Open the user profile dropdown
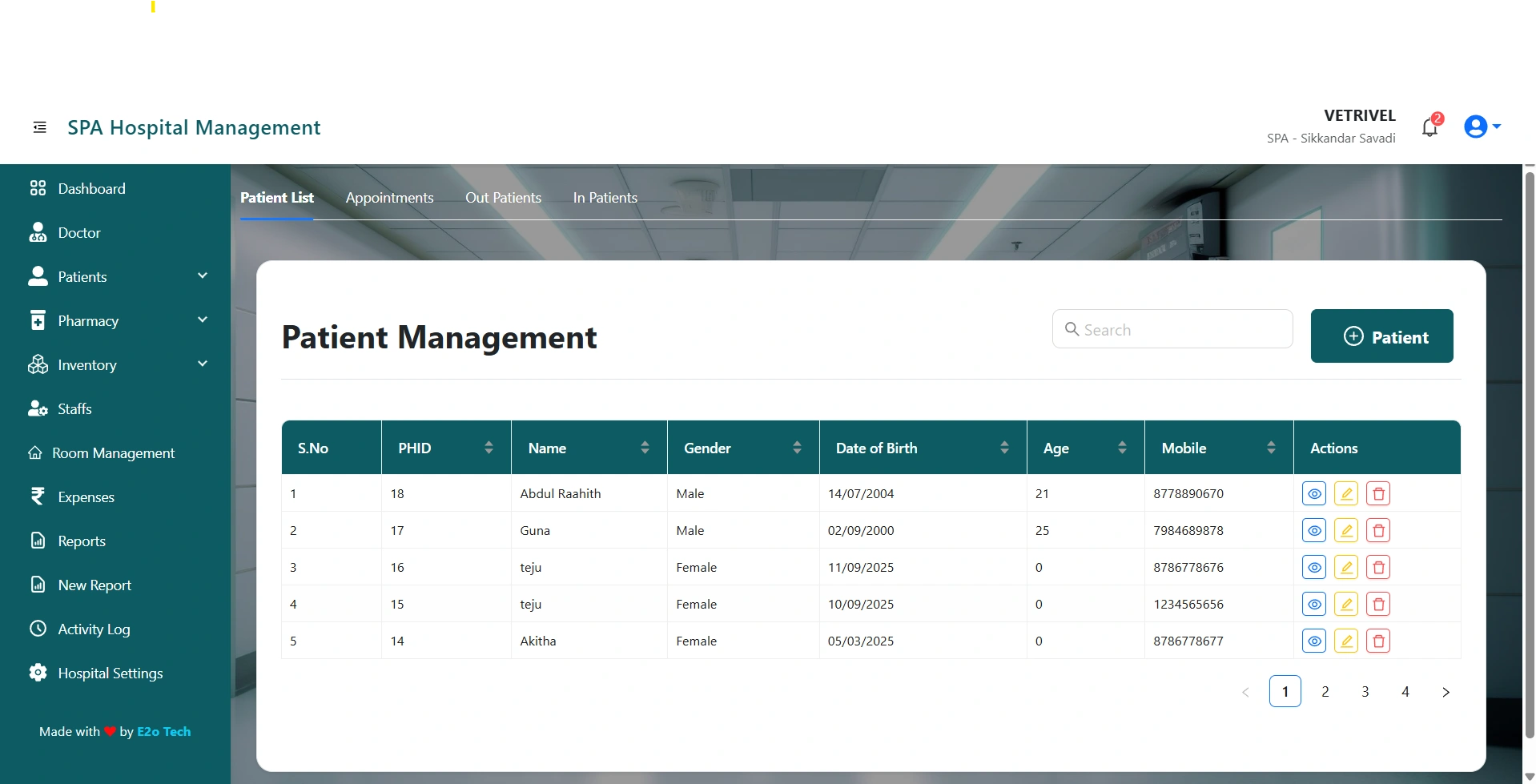The width and height of the screenshot is (1536, 784). (1482, 127)
